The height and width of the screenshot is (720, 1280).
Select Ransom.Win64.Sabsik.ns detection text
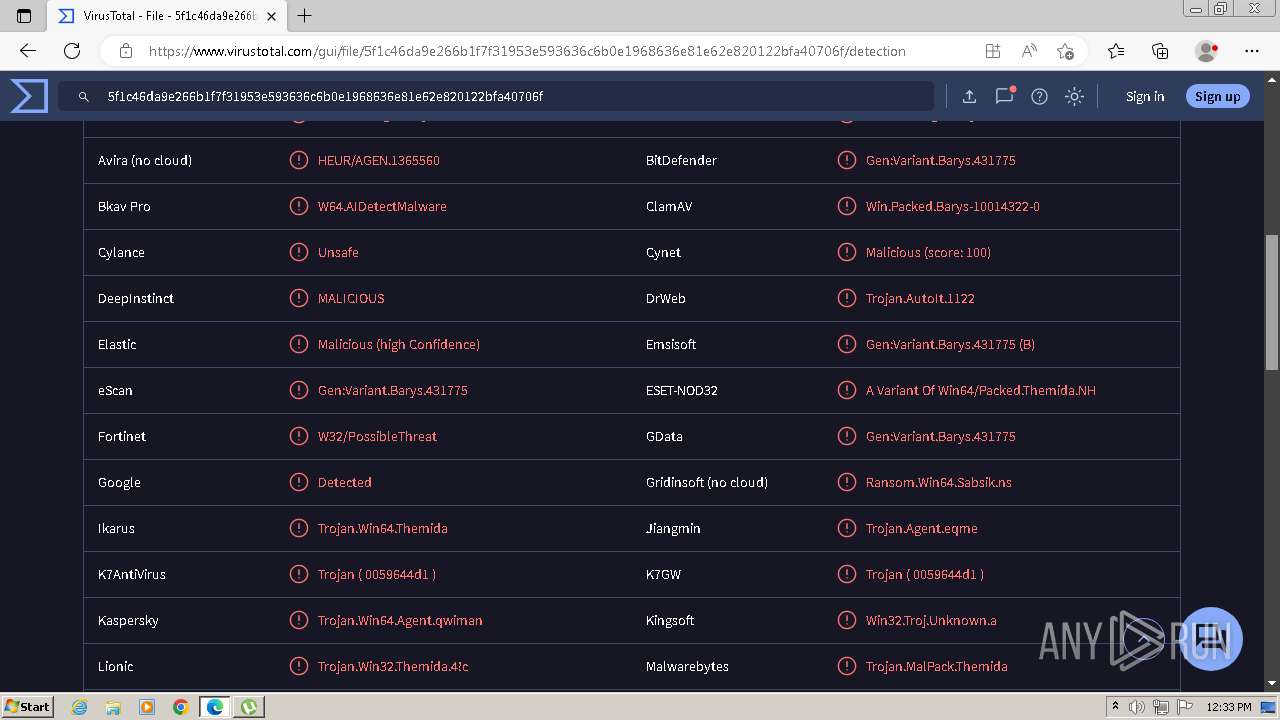click(x=939, y=482)
